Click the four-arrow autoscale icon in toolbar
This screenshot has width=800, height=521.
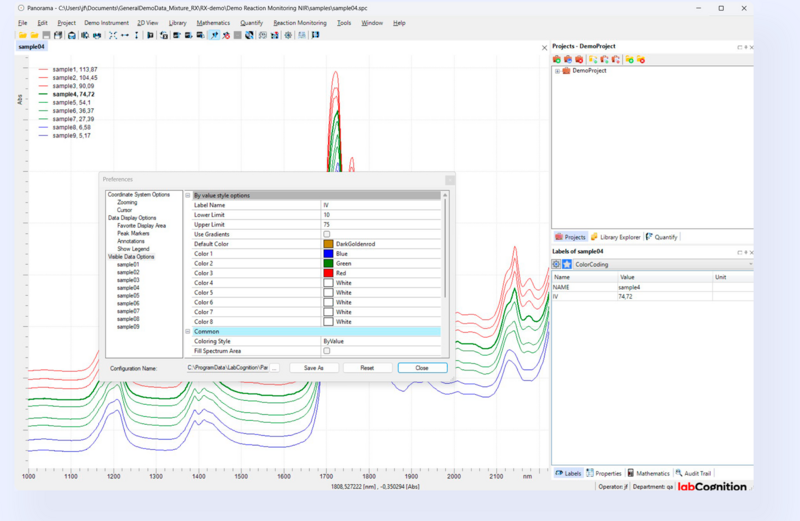pyautogui.click(x=113, y=35)
